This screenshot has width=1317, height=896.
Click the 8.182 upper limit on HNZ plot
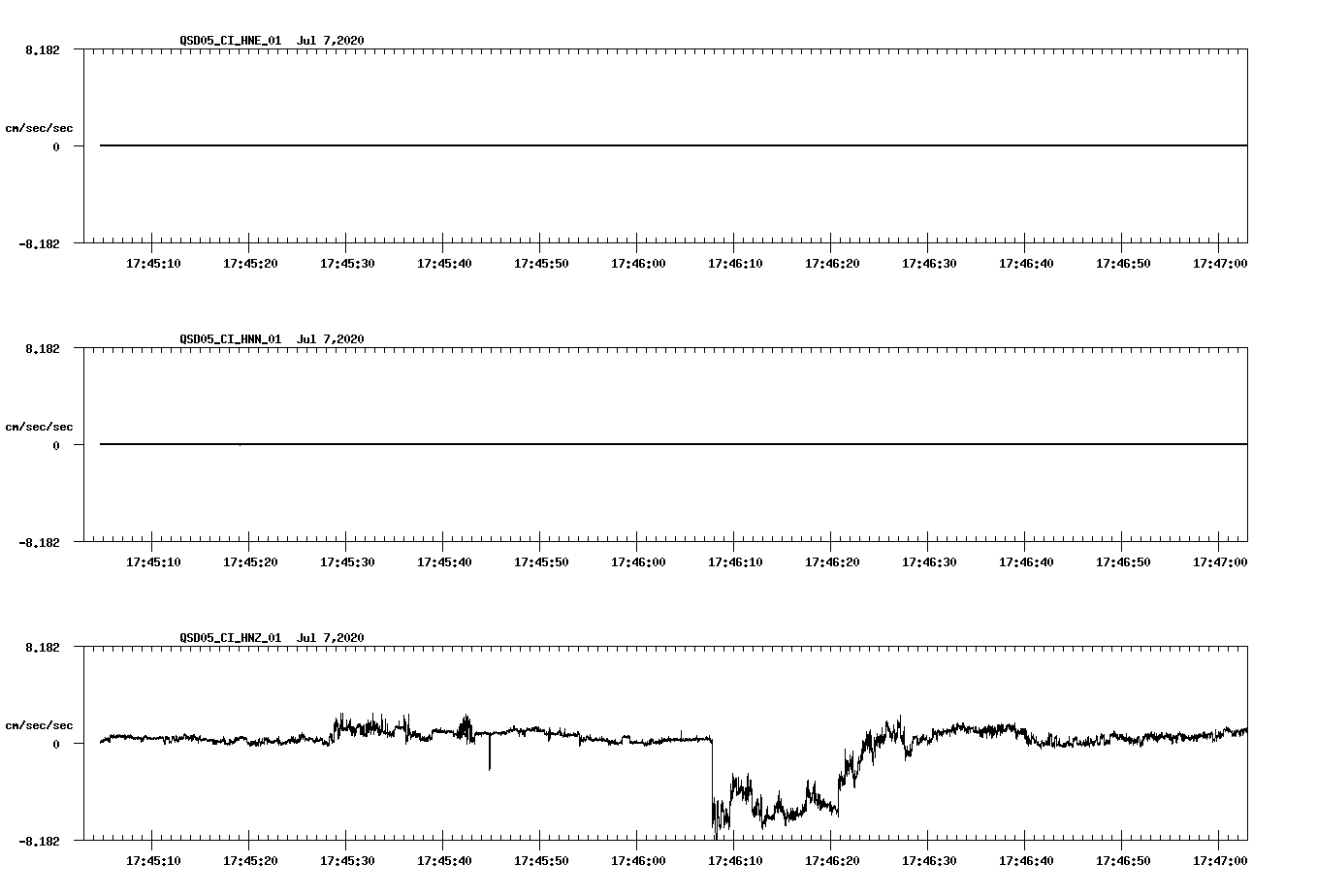[43, 647]
